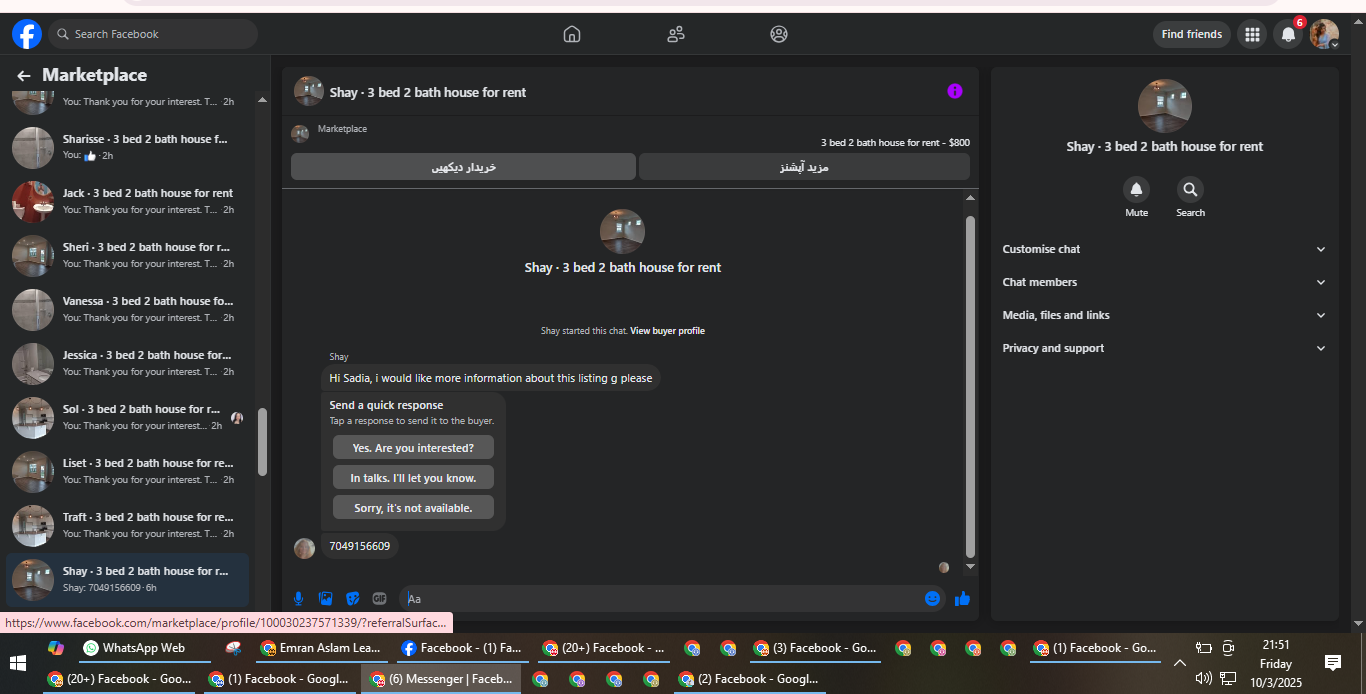Send quick response 'Yes. Are you interested?'

coord(413,448)
